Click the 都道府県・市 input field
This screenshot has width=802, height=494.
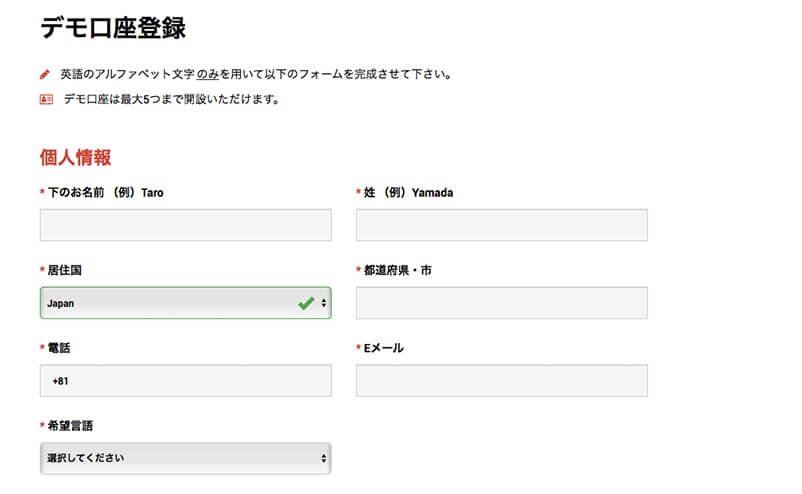502,303
